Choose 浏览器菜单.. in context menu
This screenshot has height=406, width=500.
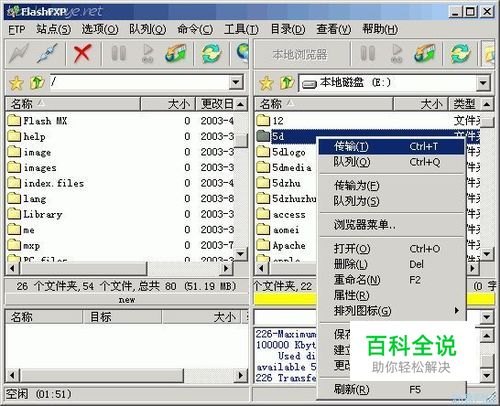[392, 225]
